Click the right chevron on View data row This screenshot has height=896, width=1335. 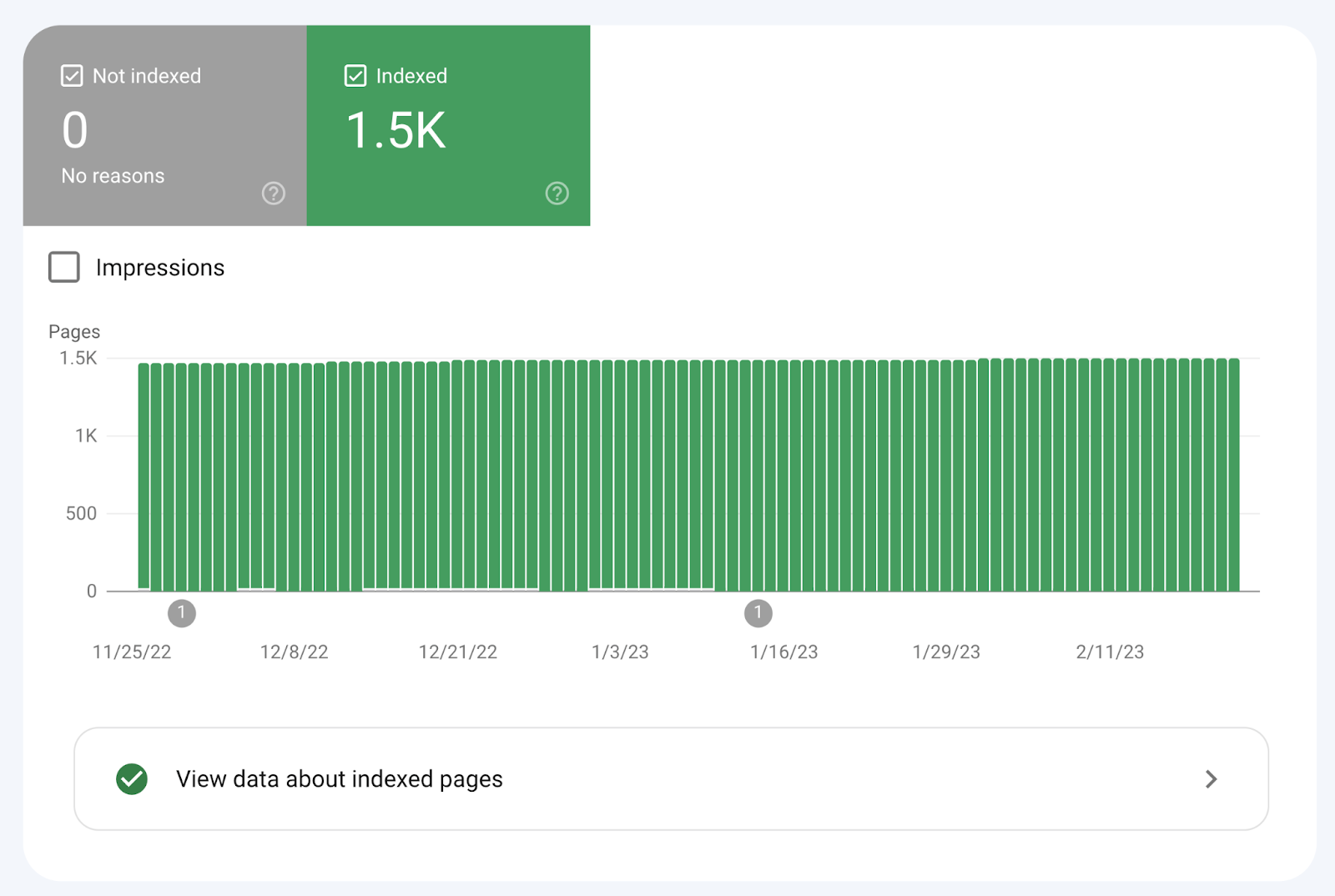click(1211, 778)
